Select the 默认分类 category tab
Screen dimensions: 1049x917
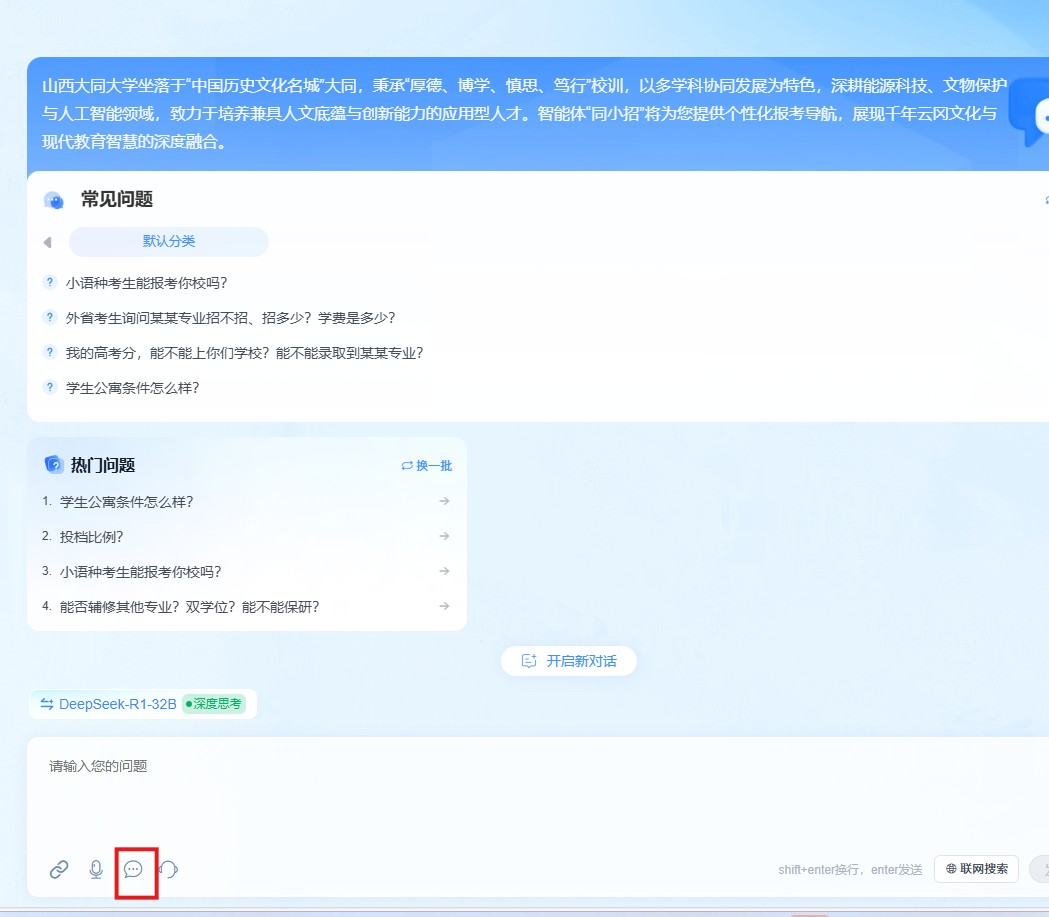[x=168, y=242]
